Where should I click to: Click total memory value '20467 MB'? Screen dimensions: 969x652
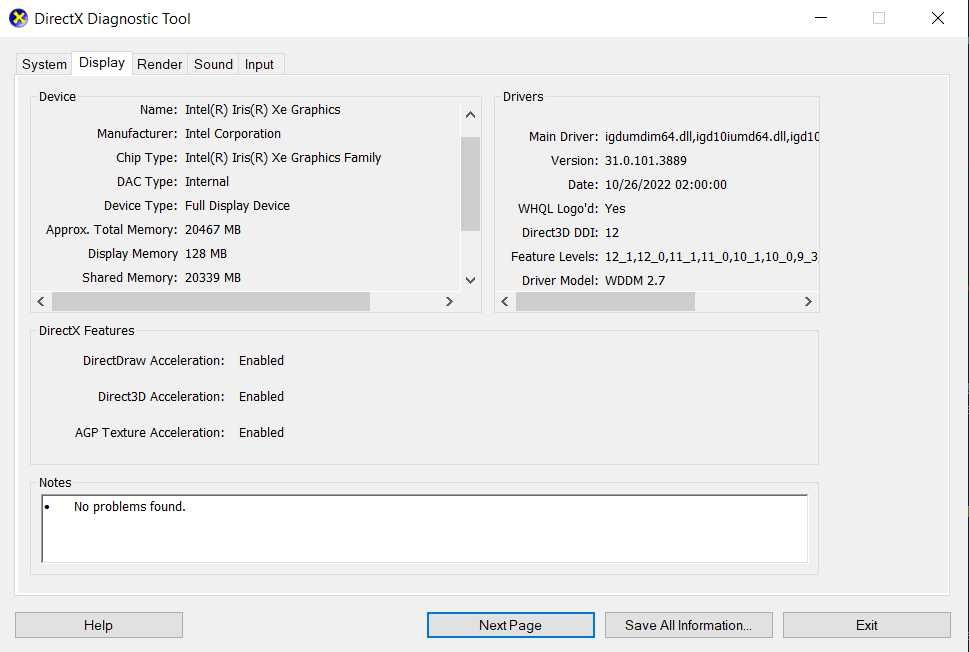[213, 230]
